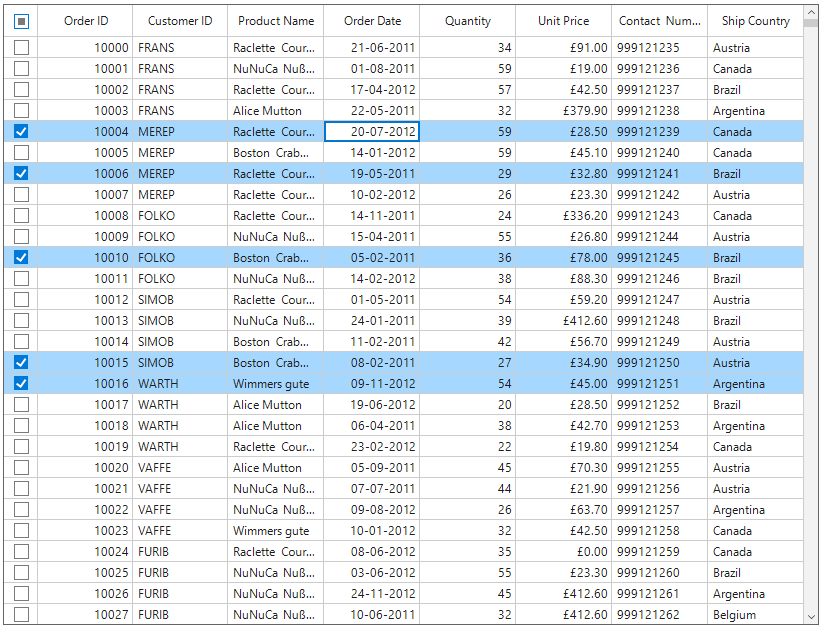Sort by the Order ID column header
The width and height of the screenshot is (825, 630).
click(x=85, y=21)
